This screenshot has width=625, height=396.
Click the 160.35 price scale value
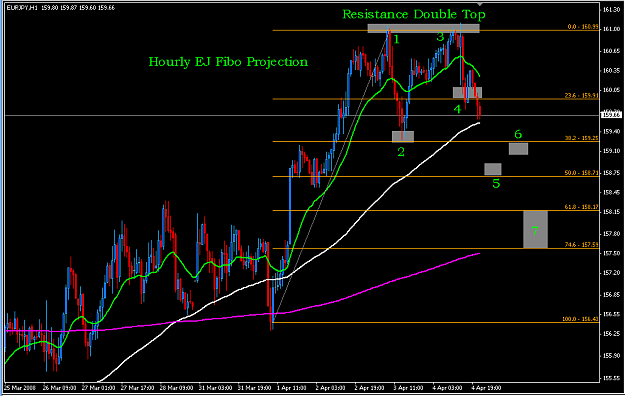[x=611, y=71]
